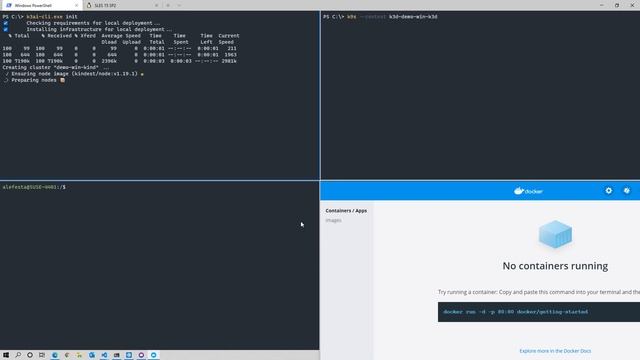Click 'Creating cluster demo-win-kind' output line
Viewport: 640px width, 360px height.
pyautogui.click(x=56, y=67)
